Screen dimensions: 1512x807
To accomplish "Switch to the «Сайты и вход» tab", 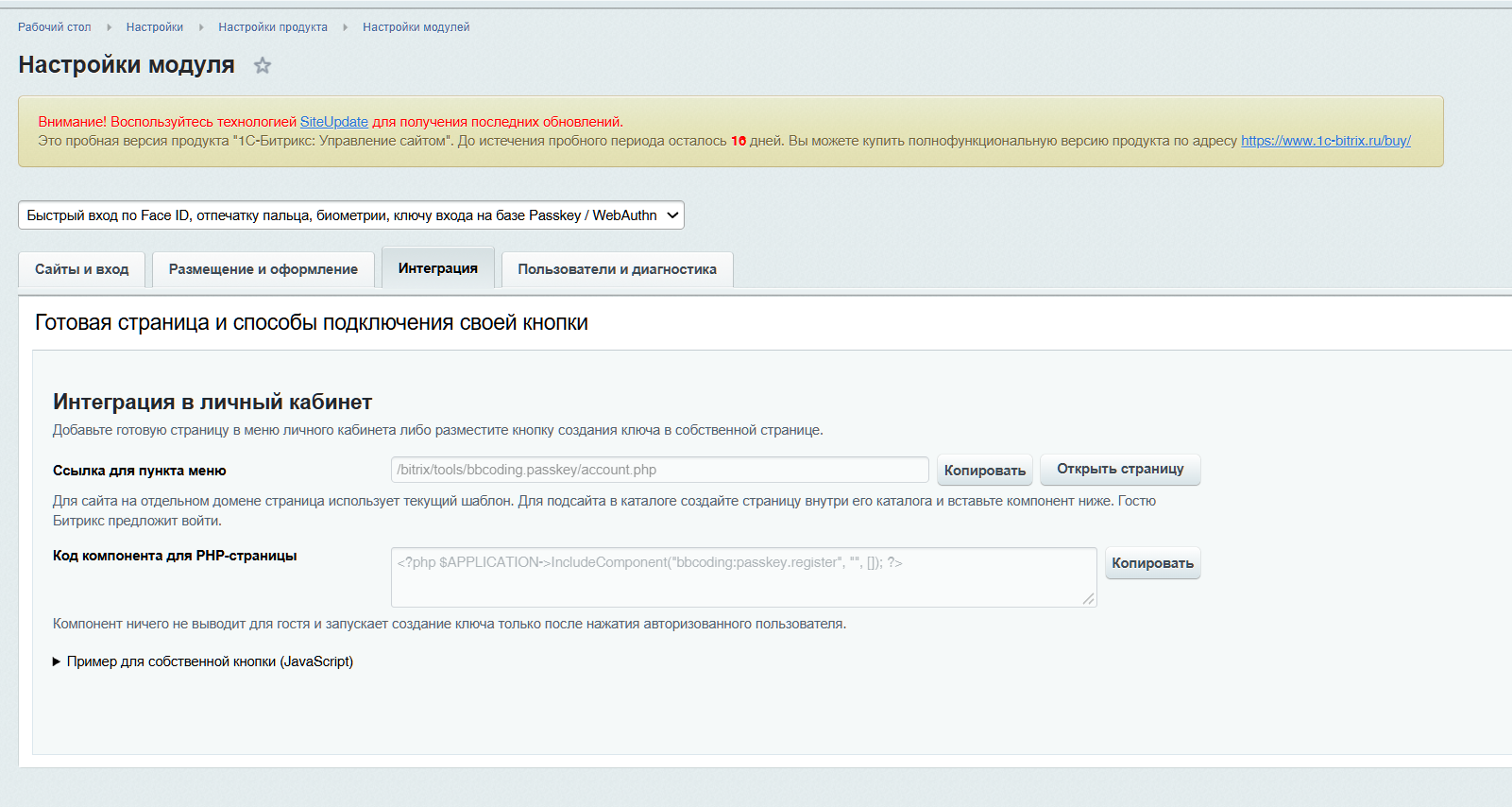I will click(82, 269).
